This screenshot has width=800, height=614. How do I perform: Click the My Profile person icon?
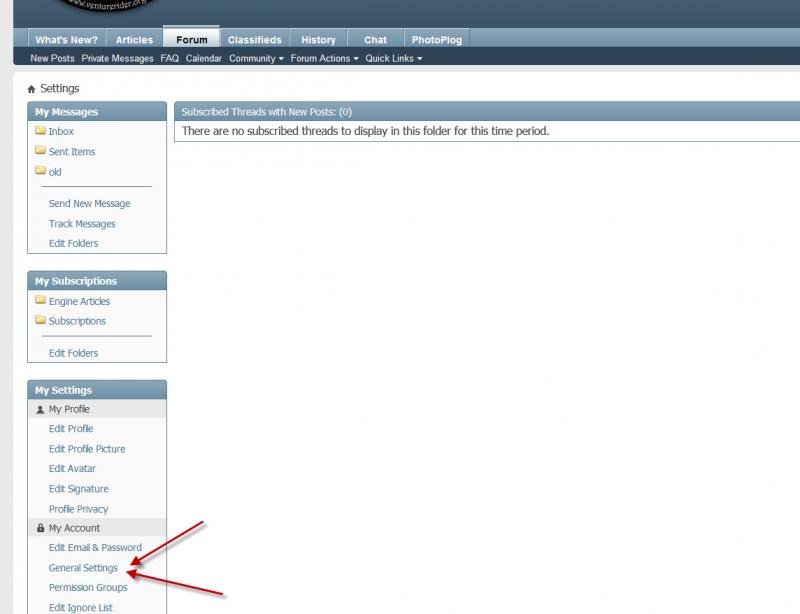(40, 409)
